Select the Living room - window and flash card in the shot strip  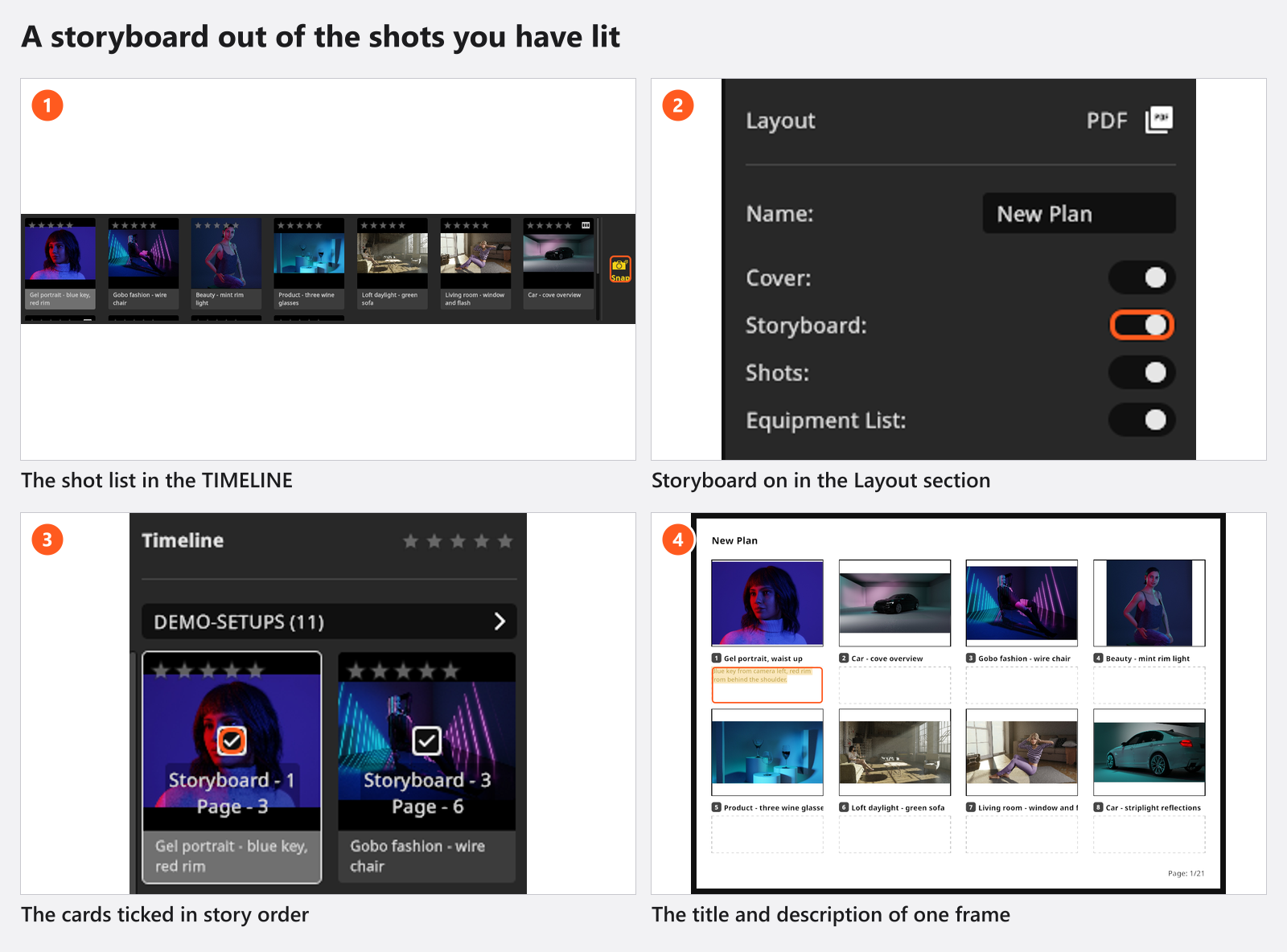click(475, 264)
